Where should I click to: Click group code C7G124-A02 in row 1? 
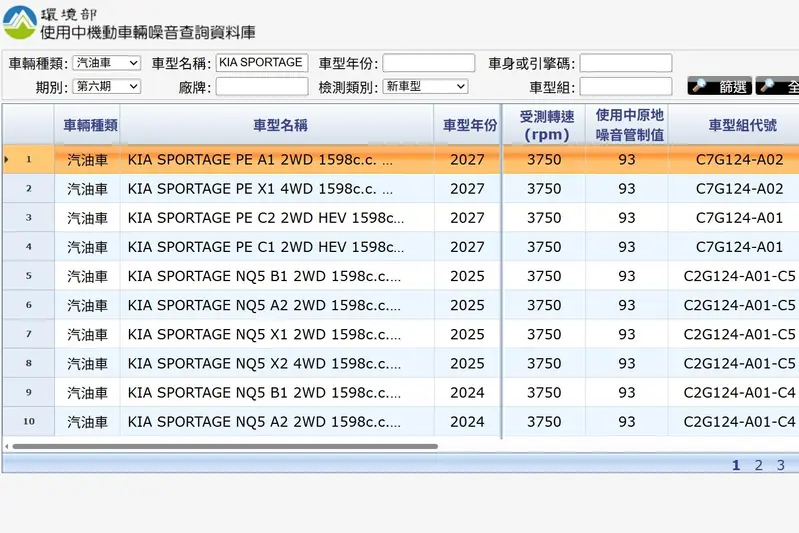pos(739,159)
